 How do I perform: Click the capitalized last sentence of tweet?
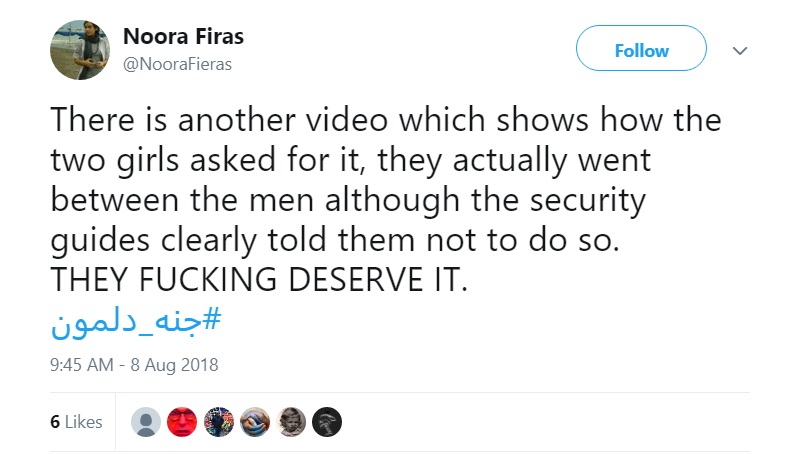[259, 280]
